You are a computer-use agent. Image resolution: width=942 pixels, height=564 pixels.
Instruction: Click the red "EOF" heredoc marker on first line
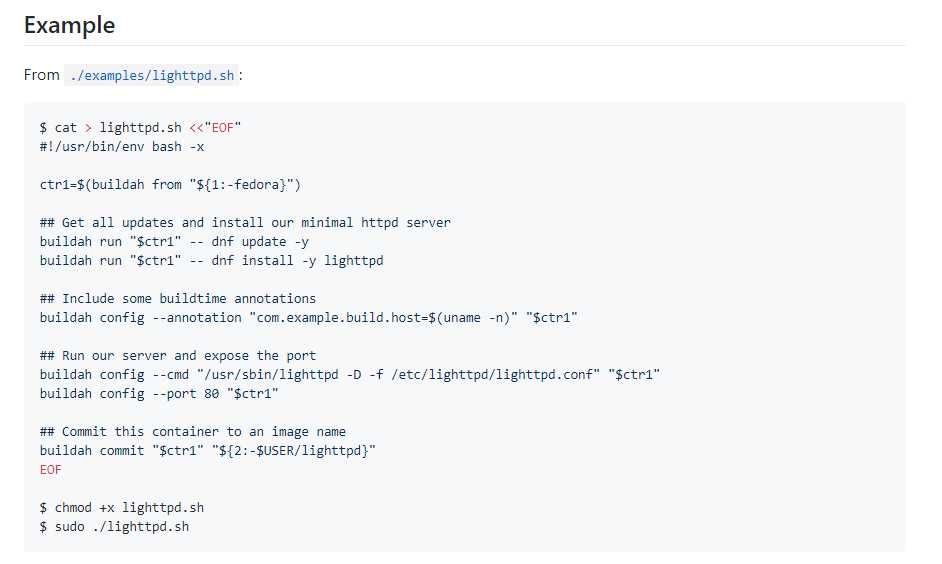point(222,127)
